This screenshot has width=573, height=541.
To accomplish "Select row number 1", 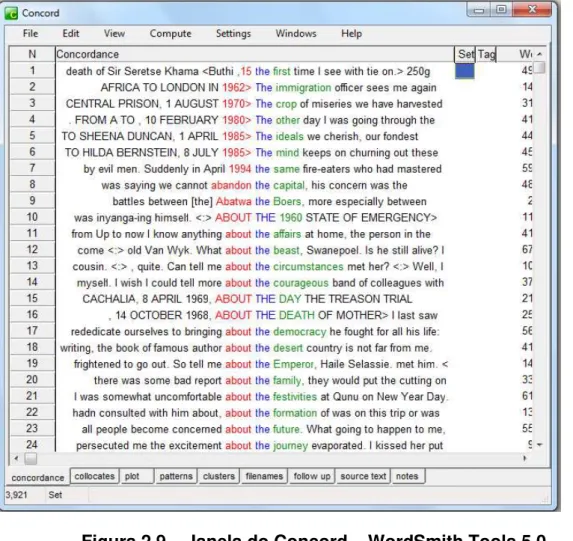I will click(32, 71).
